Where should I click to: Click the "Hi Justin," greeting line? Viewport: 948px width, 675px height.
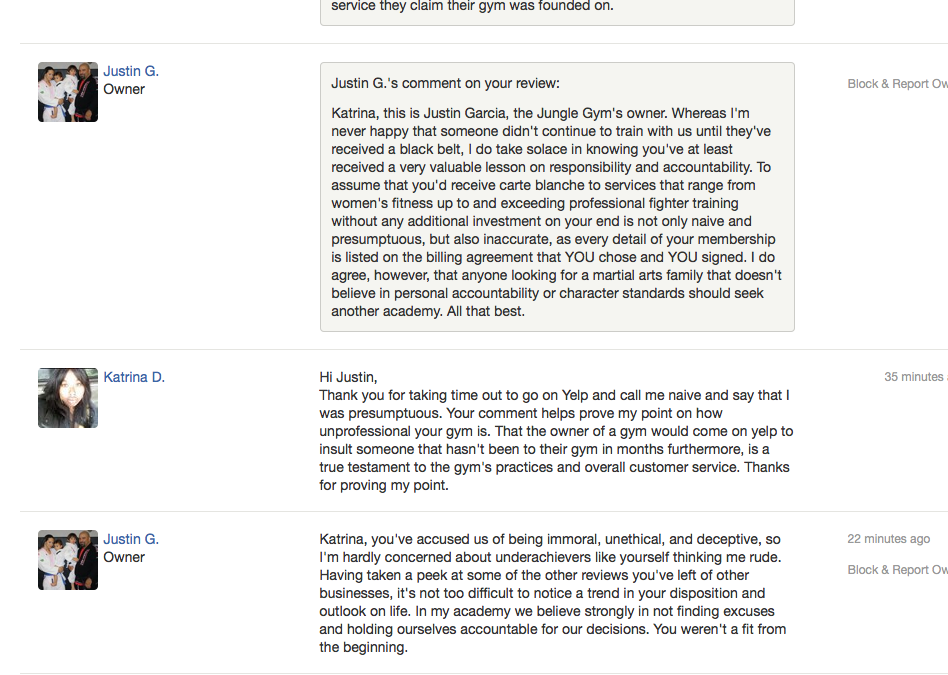pos(349,377)
